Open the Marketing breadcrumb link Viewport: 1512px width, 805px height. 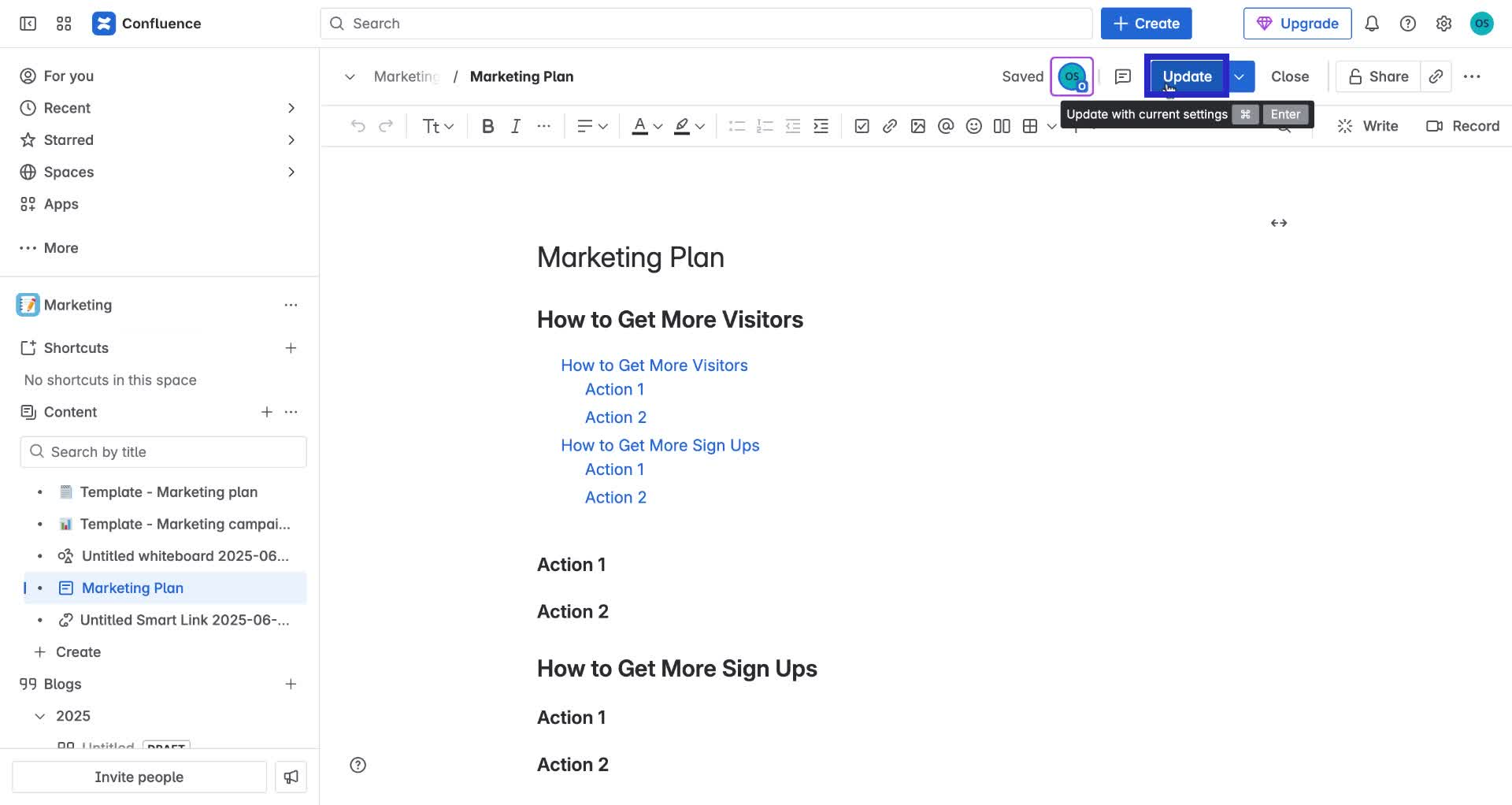pyautogui.click(x=406, y=76)
